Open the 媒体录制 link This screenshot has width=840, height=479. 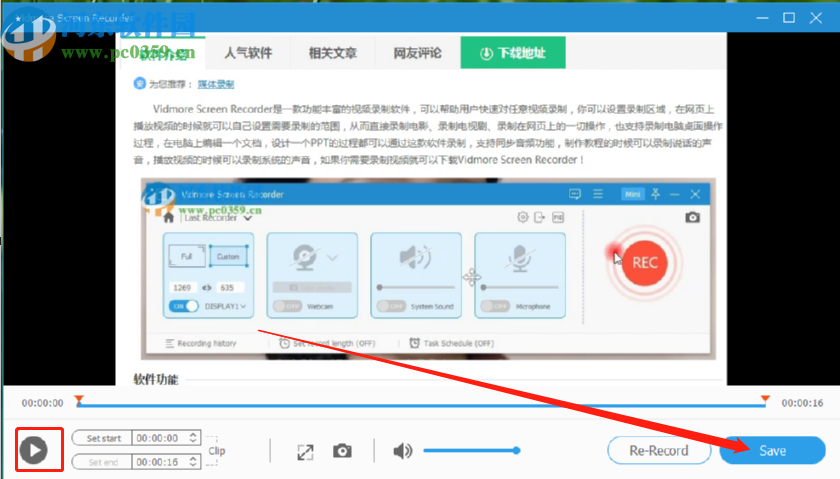click(216, 84)
